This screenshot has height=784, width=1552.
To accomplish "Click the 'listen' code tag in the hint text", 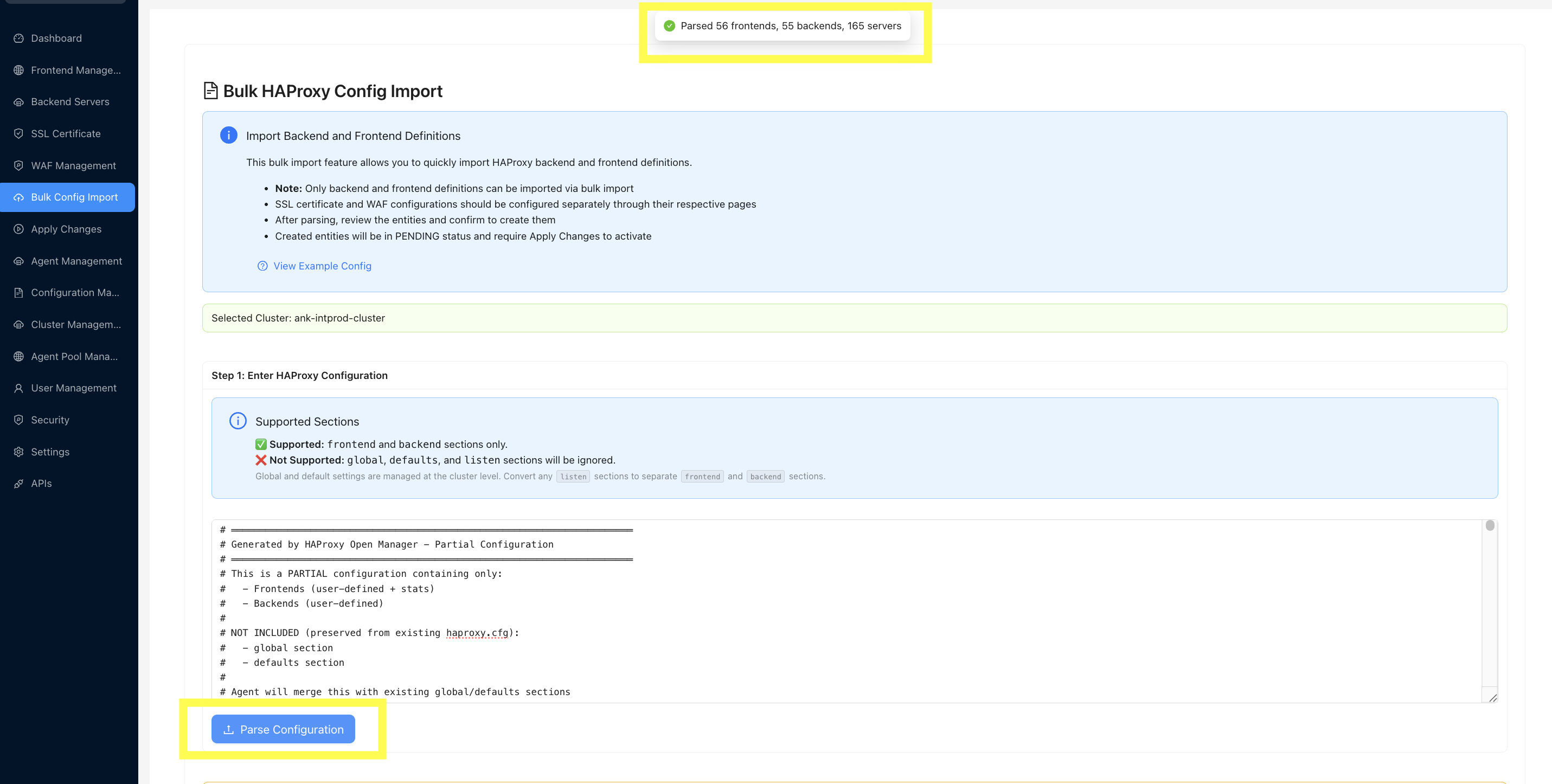I will tap(573, 476).
